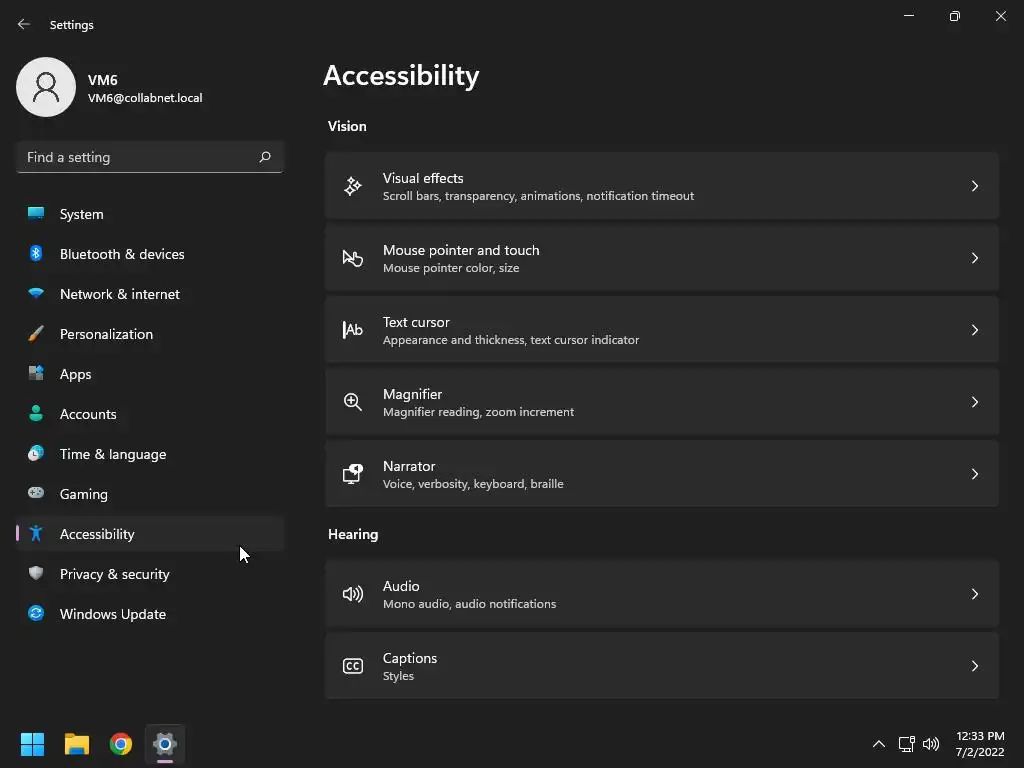The height and width of the screenshot is (768, 1024).
Task: Expand the Narrator settings chevron
Action: tap(975, 474)
